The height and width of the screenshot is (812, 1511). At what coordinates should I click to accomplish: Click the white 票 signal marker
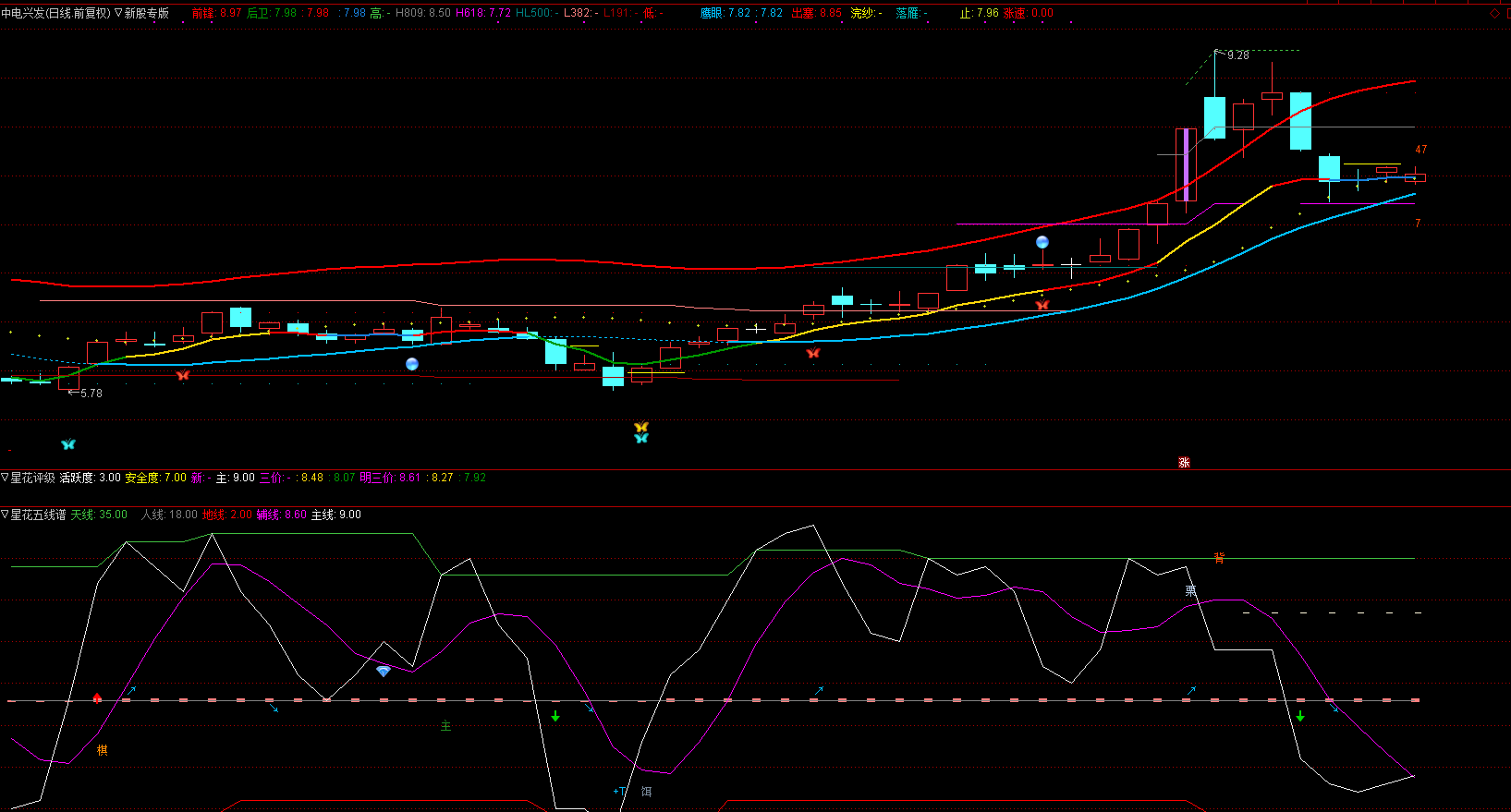[1190, 590]
